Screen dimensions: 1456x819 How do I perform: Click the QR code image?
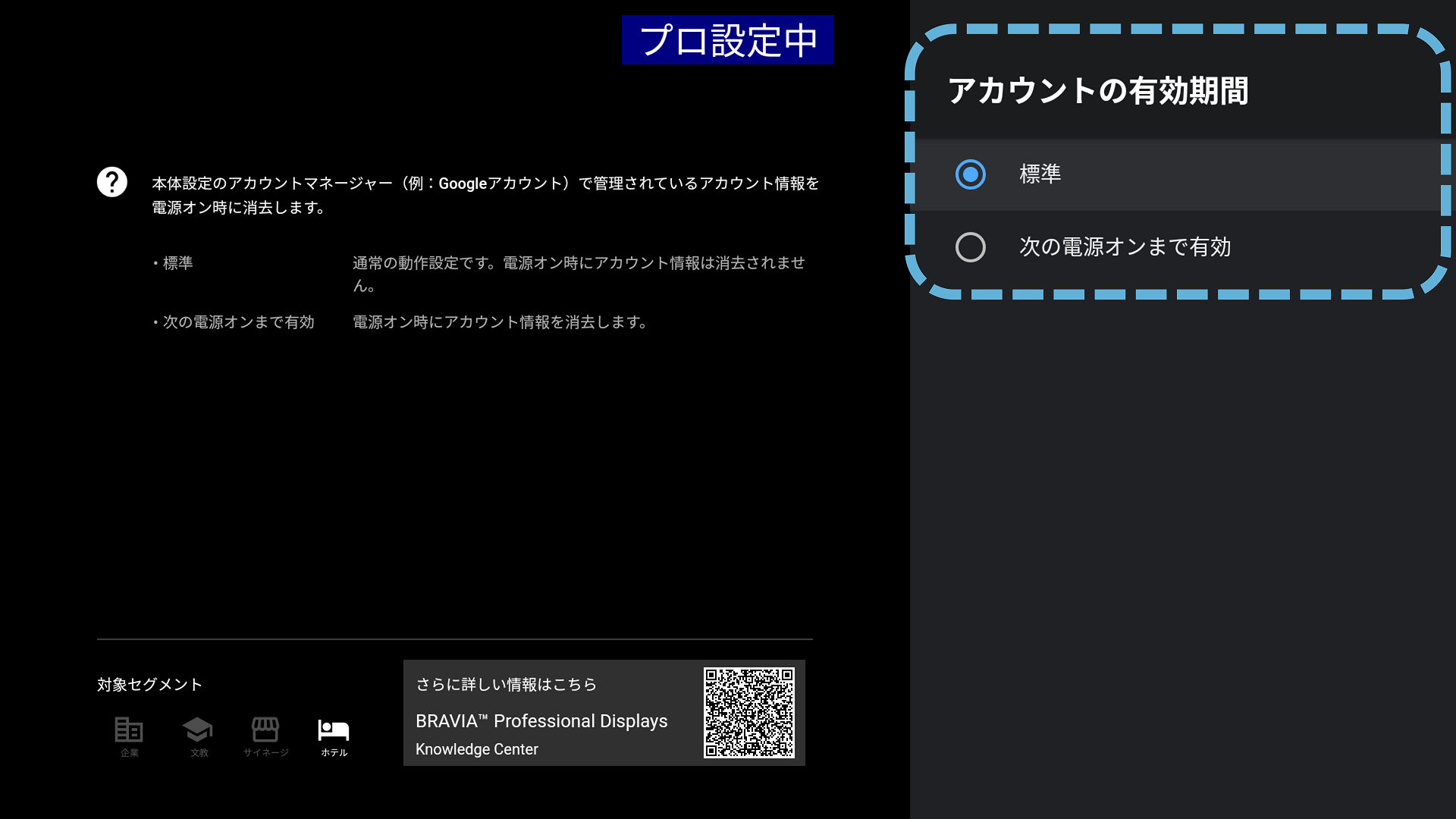748,713
